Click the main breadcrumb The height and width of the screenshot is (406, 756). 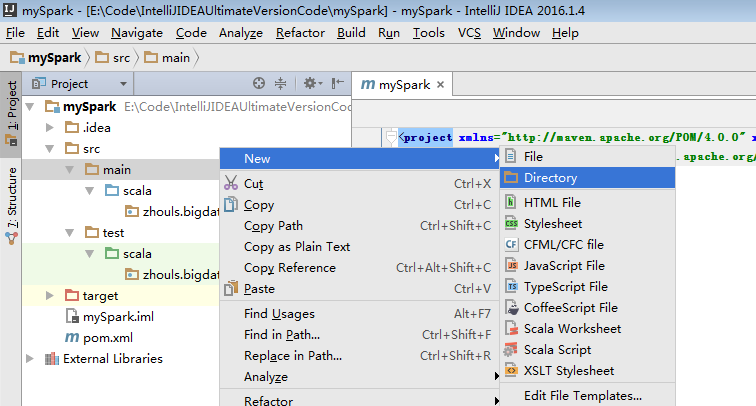click(x=167, y=58)
